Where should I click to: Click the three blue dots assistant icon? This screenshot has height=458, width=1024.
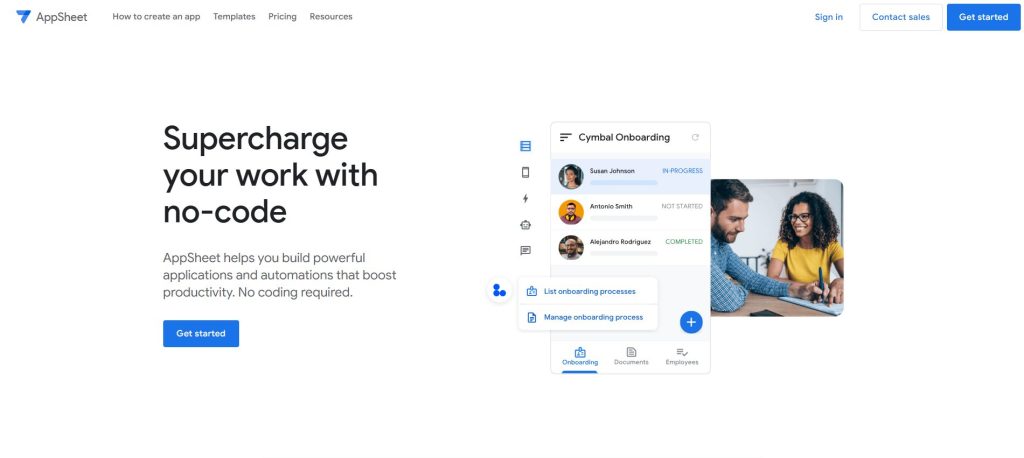(x=499, y=291)
